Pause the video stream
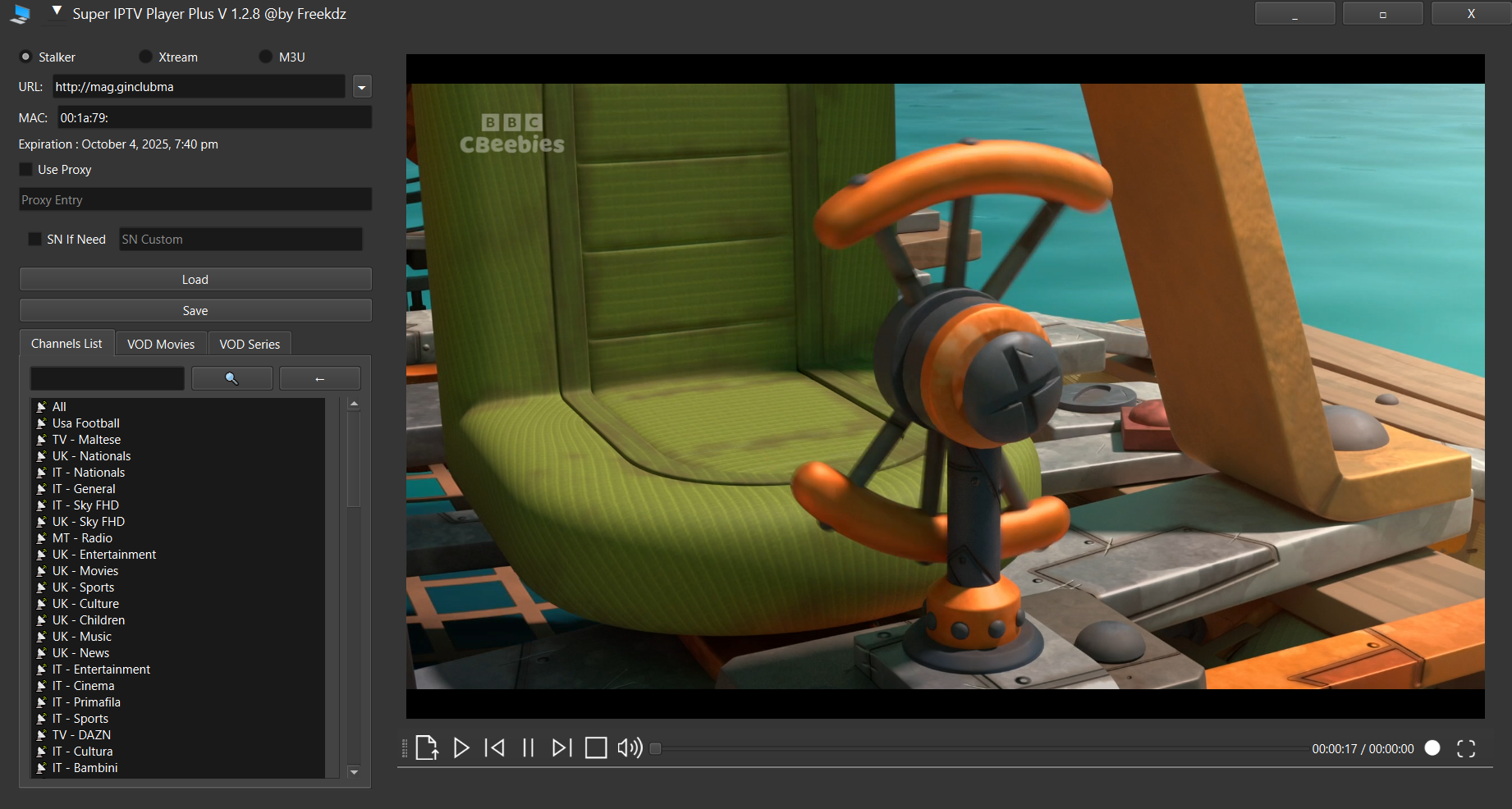 (x=529, y=747)
